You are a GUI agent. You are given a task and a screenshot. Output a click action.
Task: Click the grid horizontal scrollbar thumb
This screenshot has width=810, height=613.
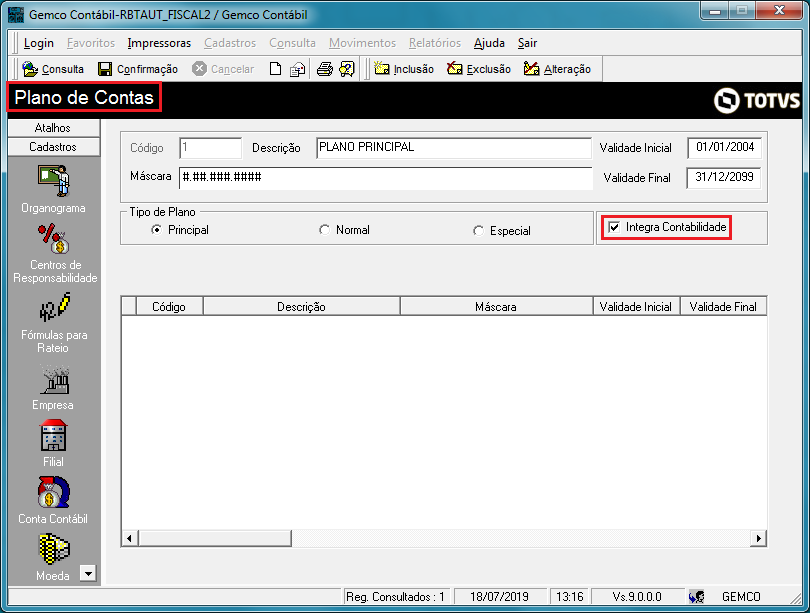(x=215, y=539)
